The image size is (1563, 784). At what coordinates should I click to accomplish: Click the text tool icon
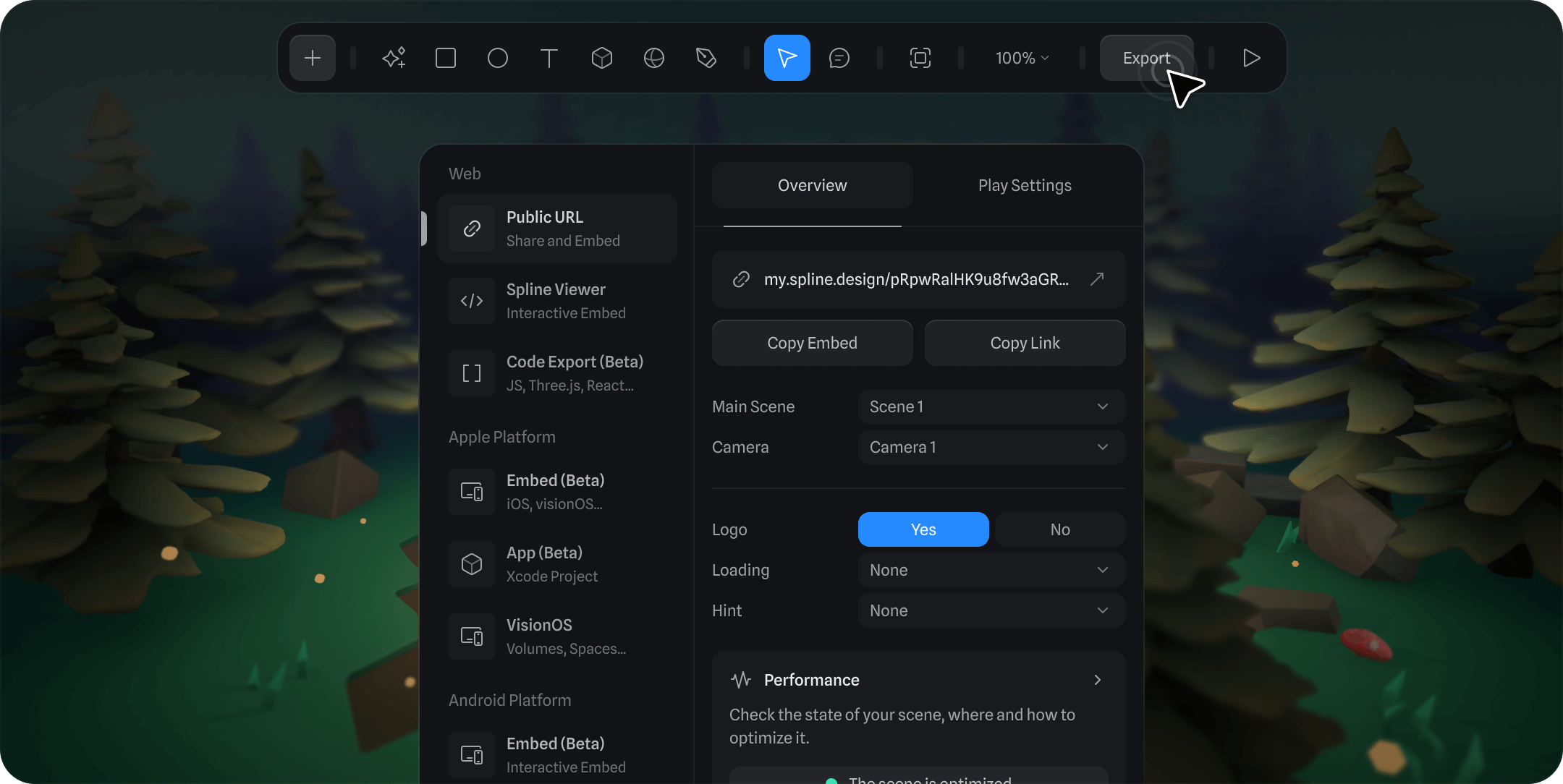tap(549, 57)
